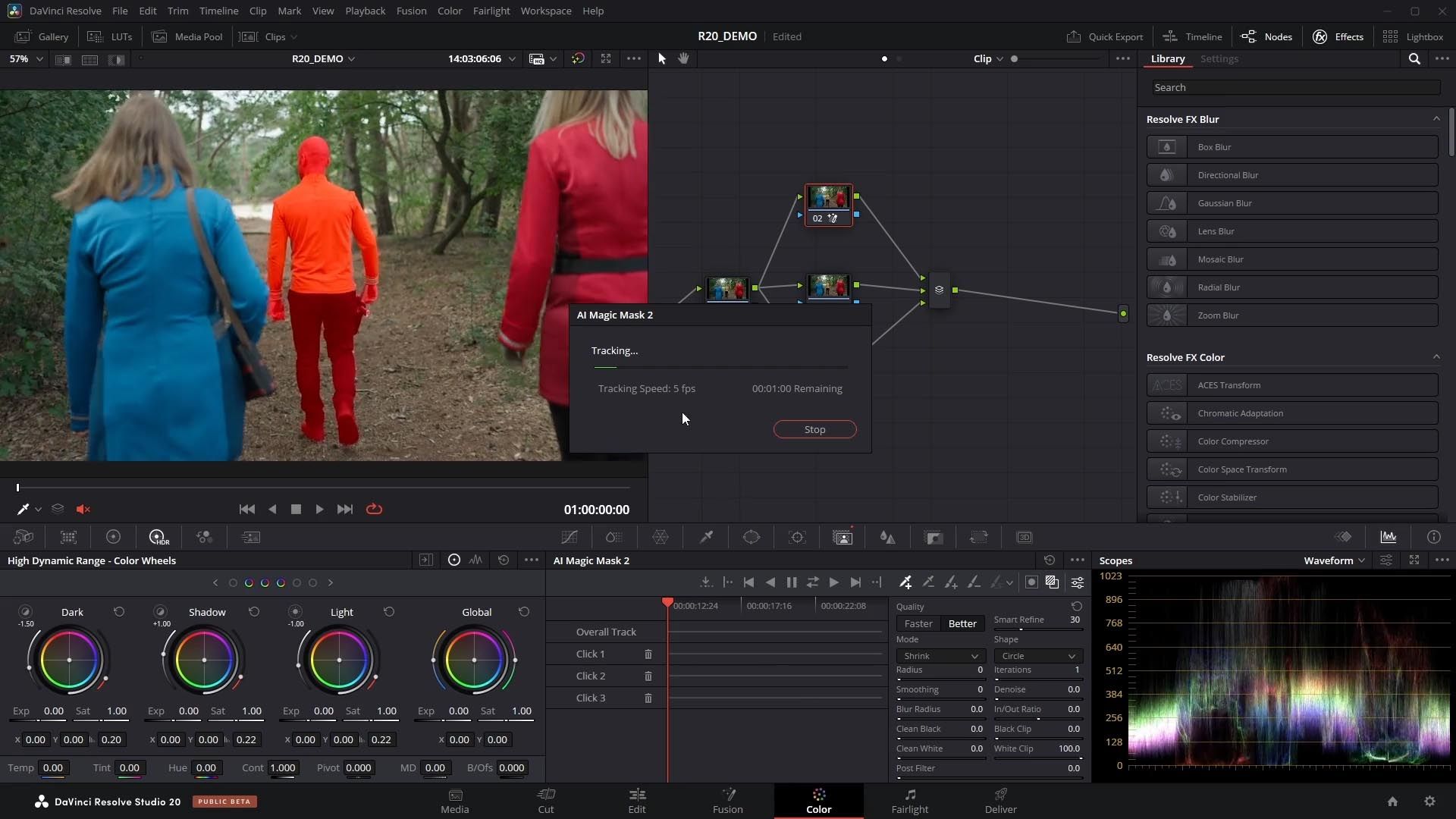Toggle the Nodes panel button
1456x819 pixels.
[x=1266, y=36]
